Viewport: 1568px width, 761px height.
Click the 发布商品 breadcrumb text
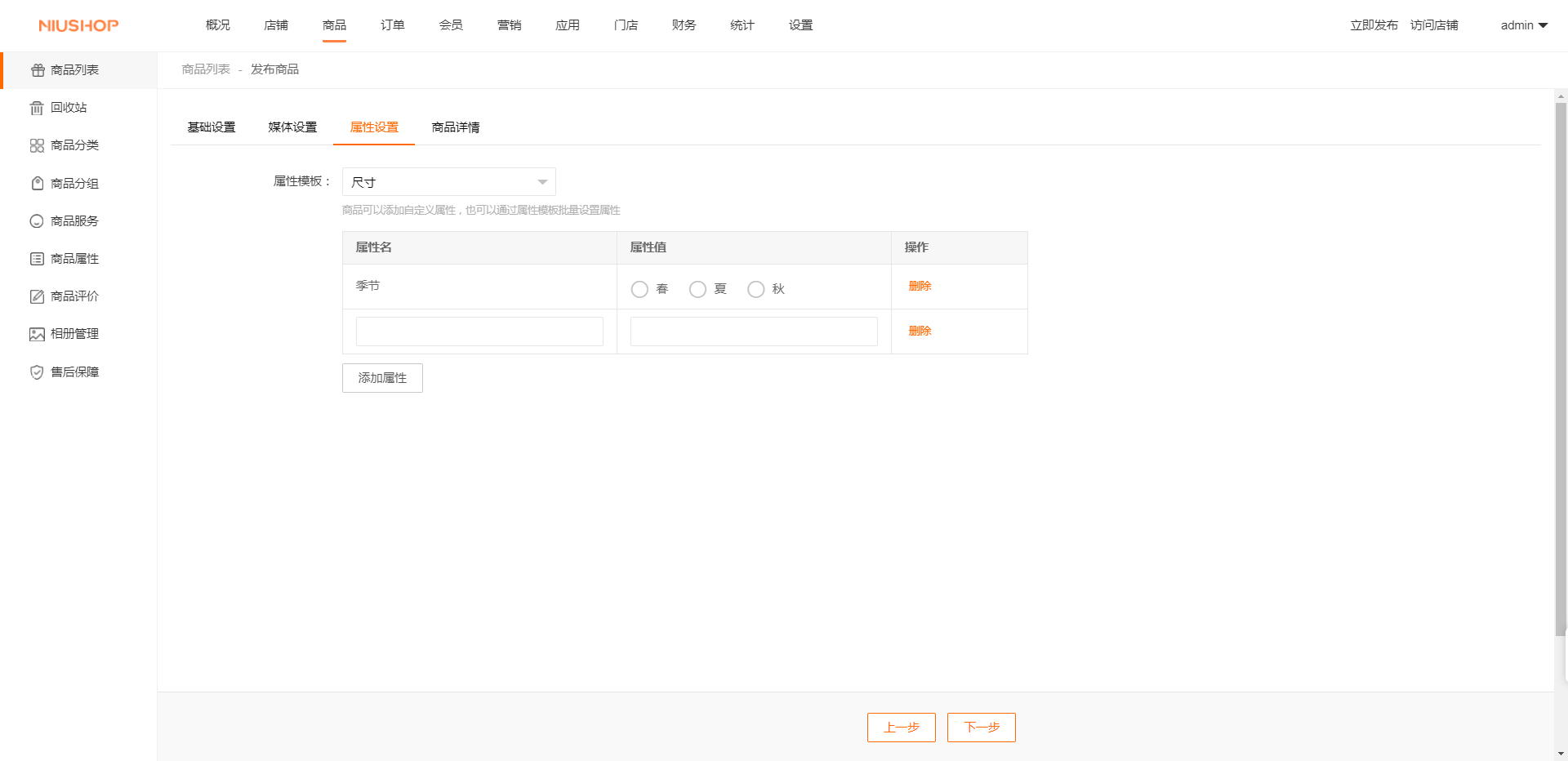(x=274, y=69)
